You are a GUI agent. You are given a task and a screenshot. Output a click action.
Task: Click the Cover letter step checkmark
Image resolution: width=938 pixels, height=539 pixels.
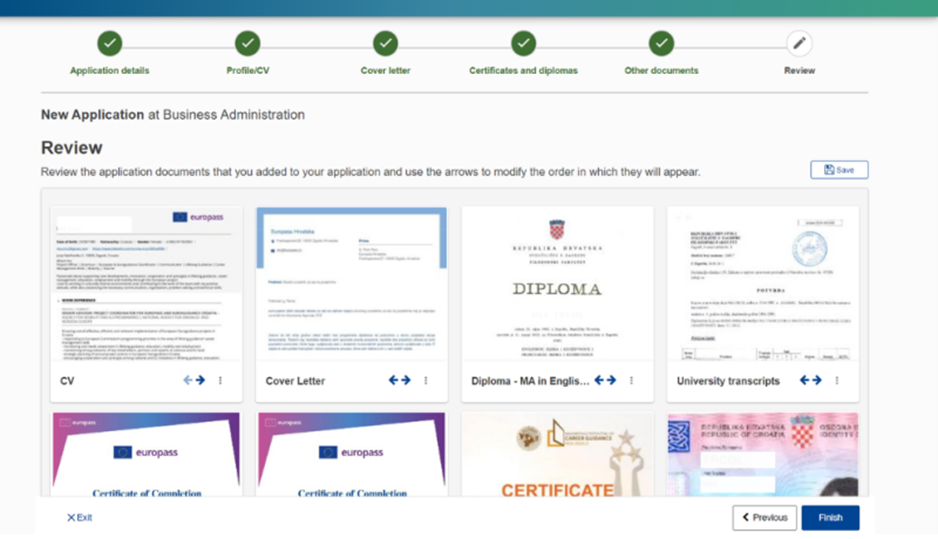click(x=385, y=43)
